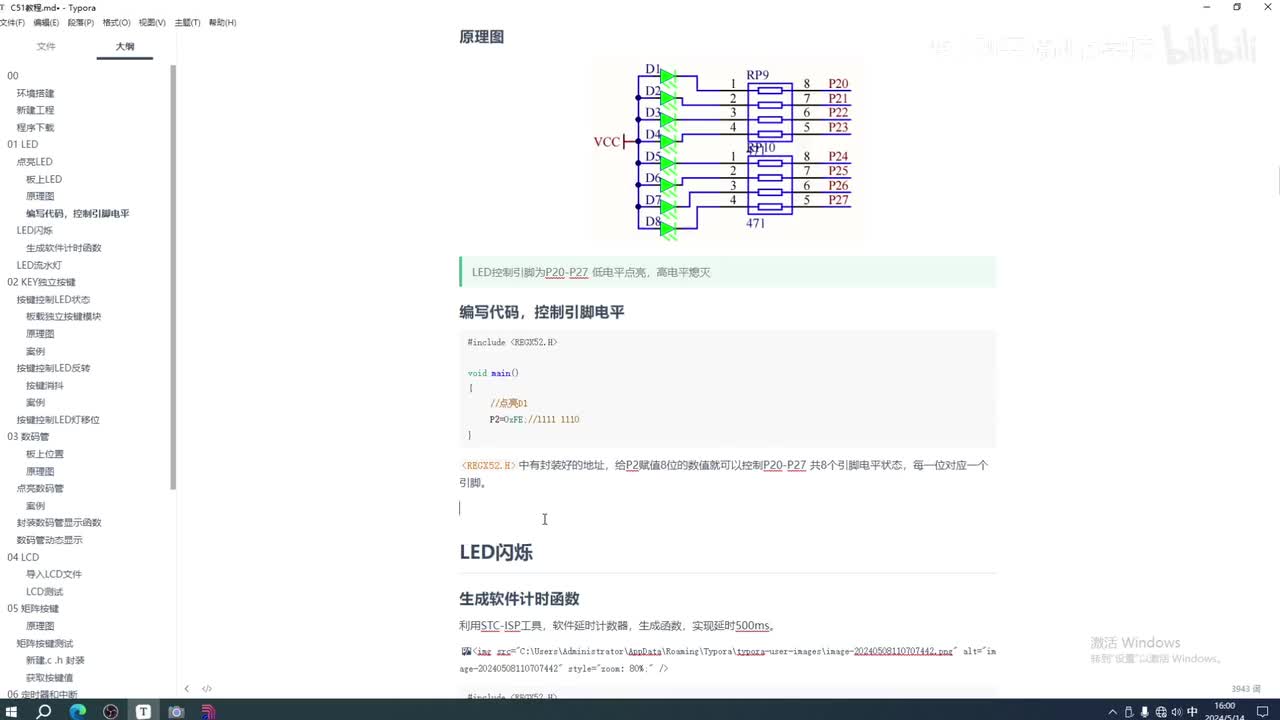The width and height of the screenshot is (1280, 720).
Task: Go to 新建.c .h 封装 in outline
Action: coord(55,660)
